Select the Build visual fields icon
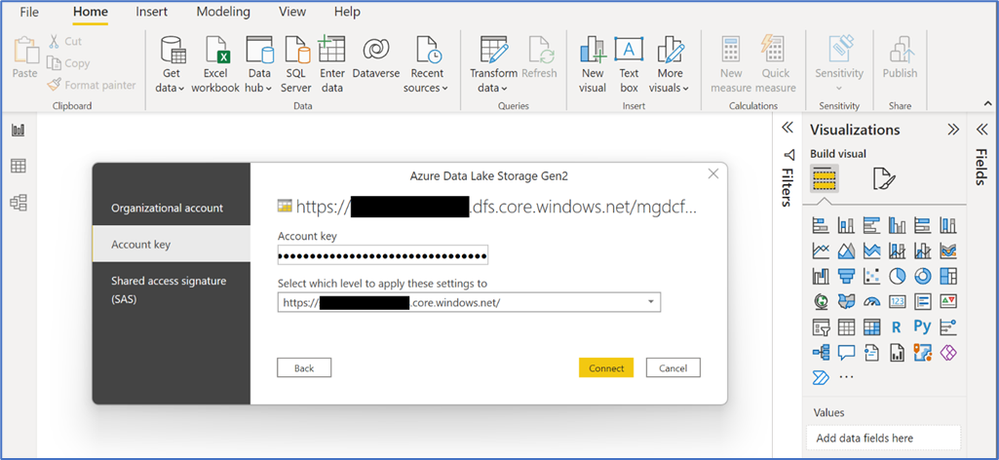Screen dimensions: 999x460 tap(824, 178)
